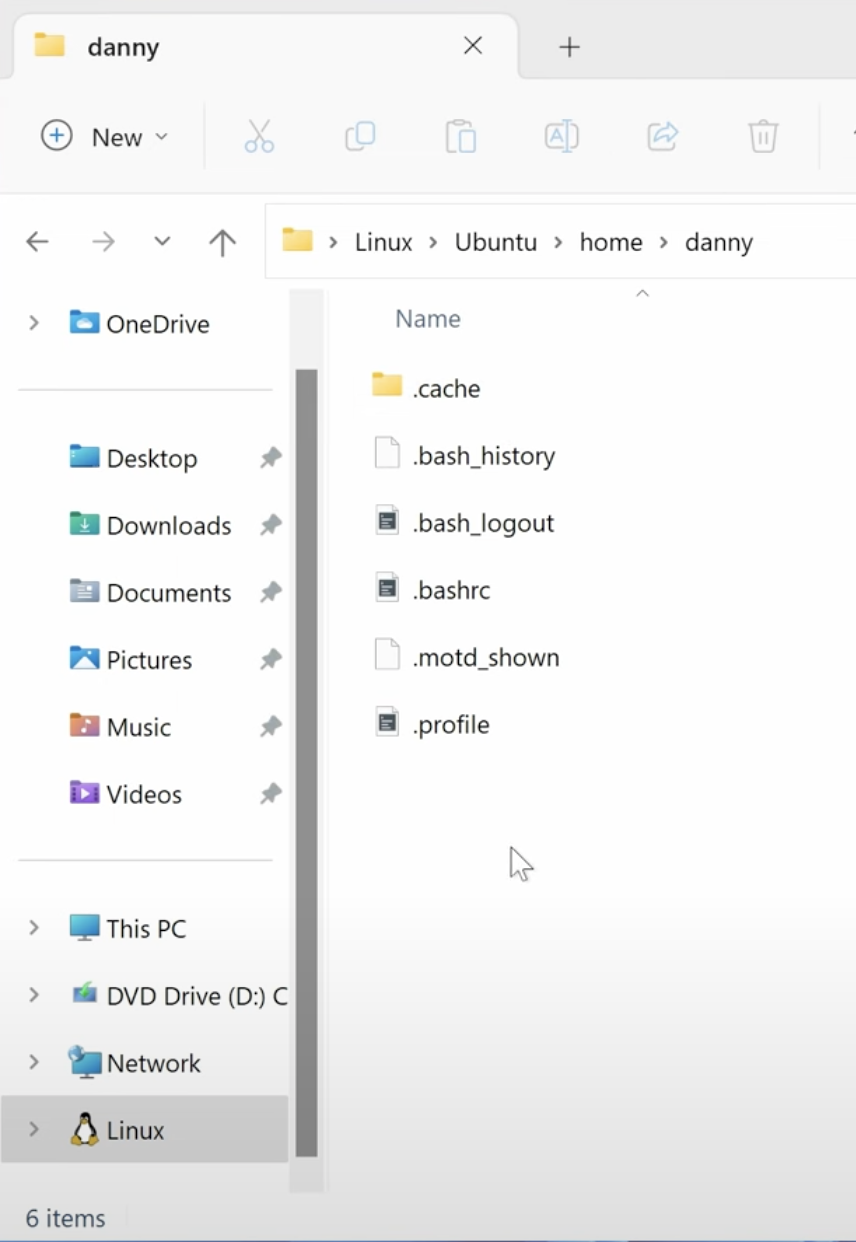Click the Delete trash icon
This screenshot has width=856, height=1242.
pos(762,136)
